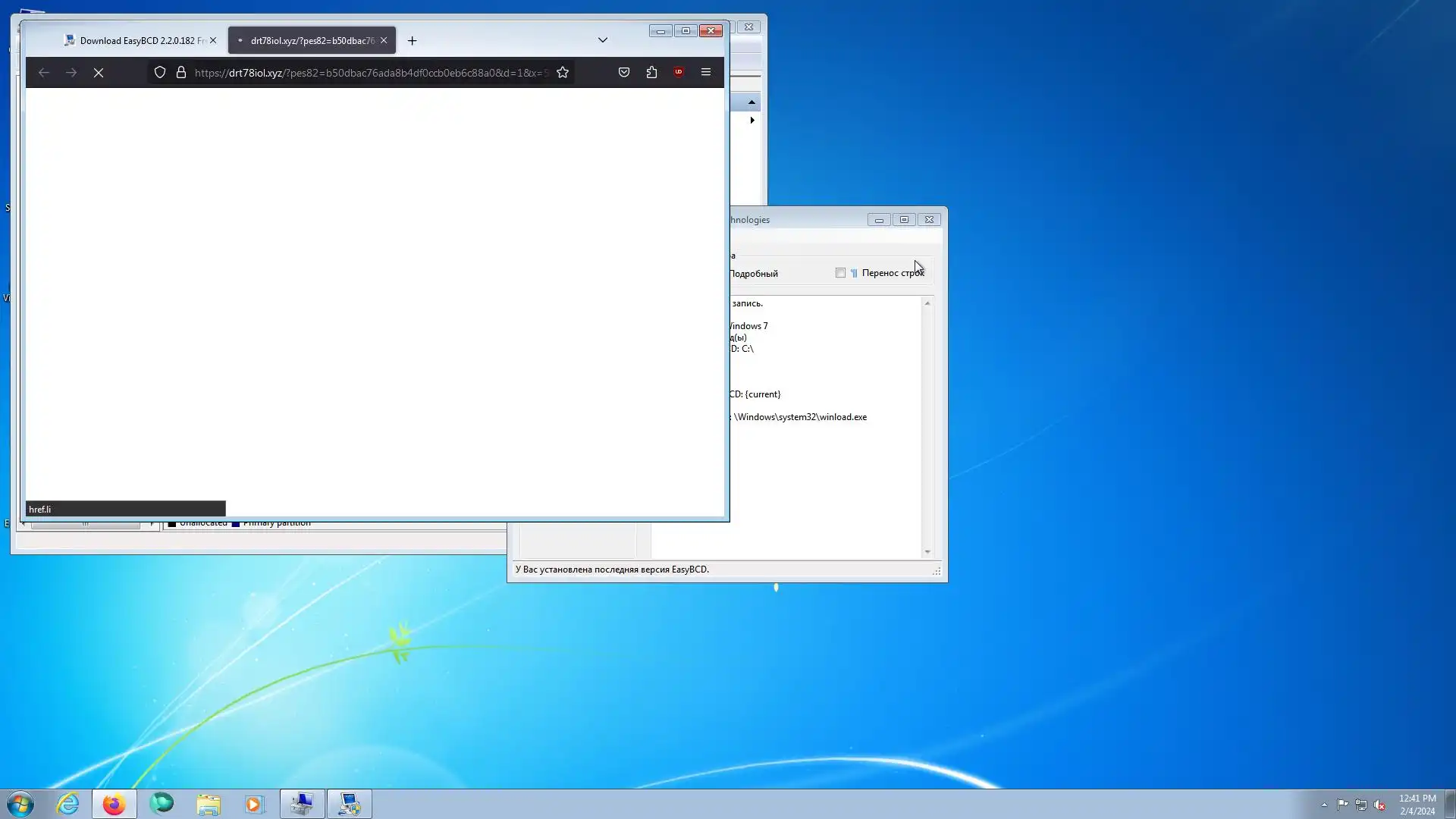Open Internet Explorer from the taskbar
The image size is (1456, 819).
tap(68, 804)
